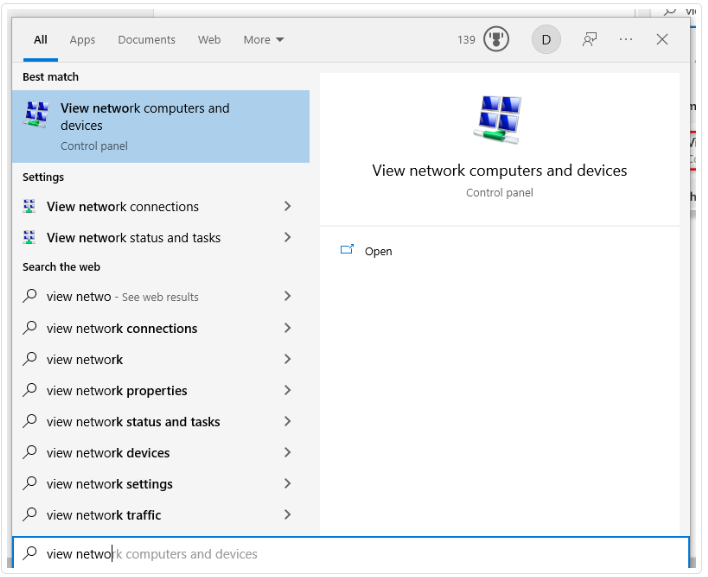
Task: Select best match View network computers and devices
Action: click(x=161, y=126)
